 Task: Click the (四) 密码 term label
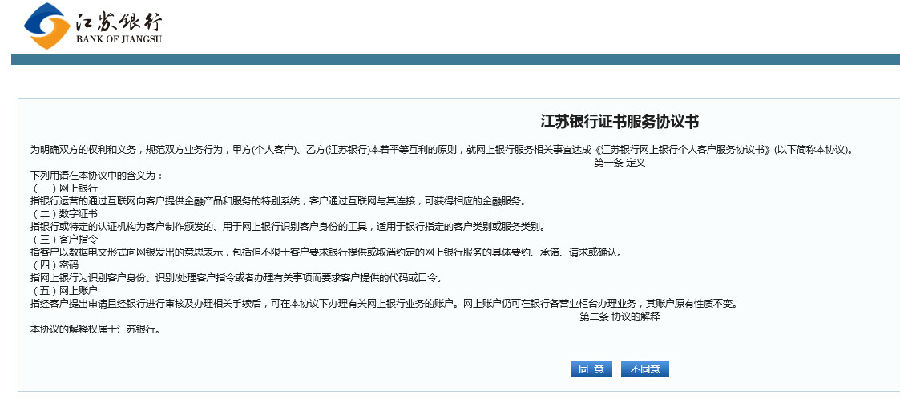coord(56,265)
